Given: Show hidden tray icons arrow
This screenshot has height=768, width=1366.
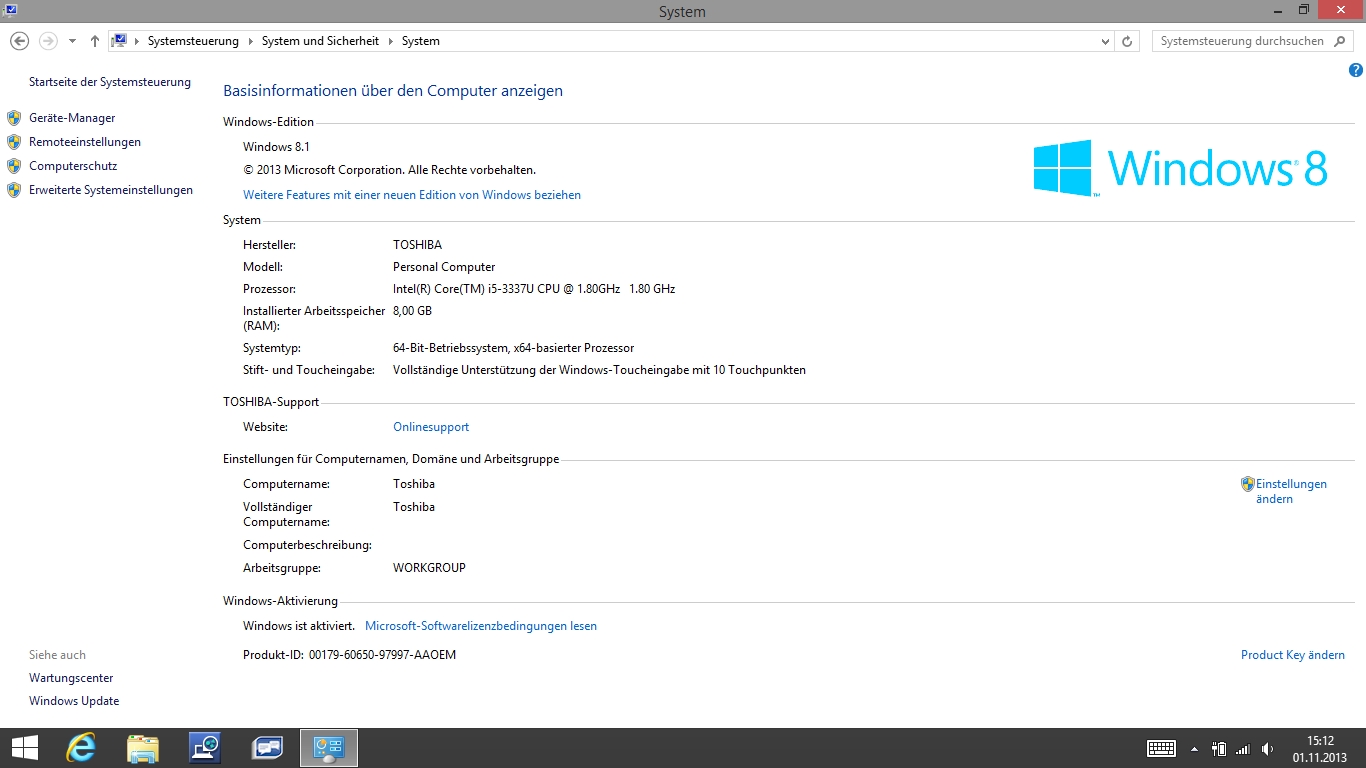Looking at the screenshot, I should (x=1194, y=749).
